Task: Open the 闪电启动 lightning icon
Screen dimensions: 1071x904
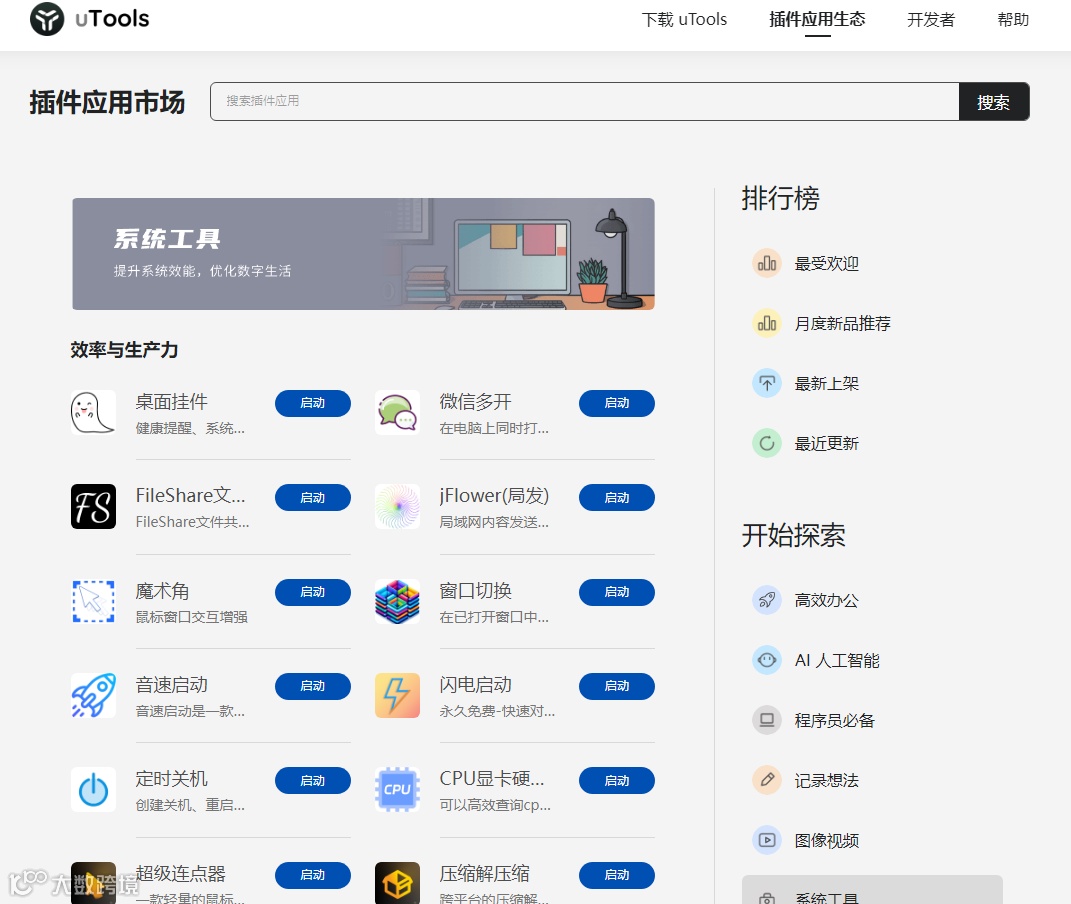Action: click(x=398, y=696)
